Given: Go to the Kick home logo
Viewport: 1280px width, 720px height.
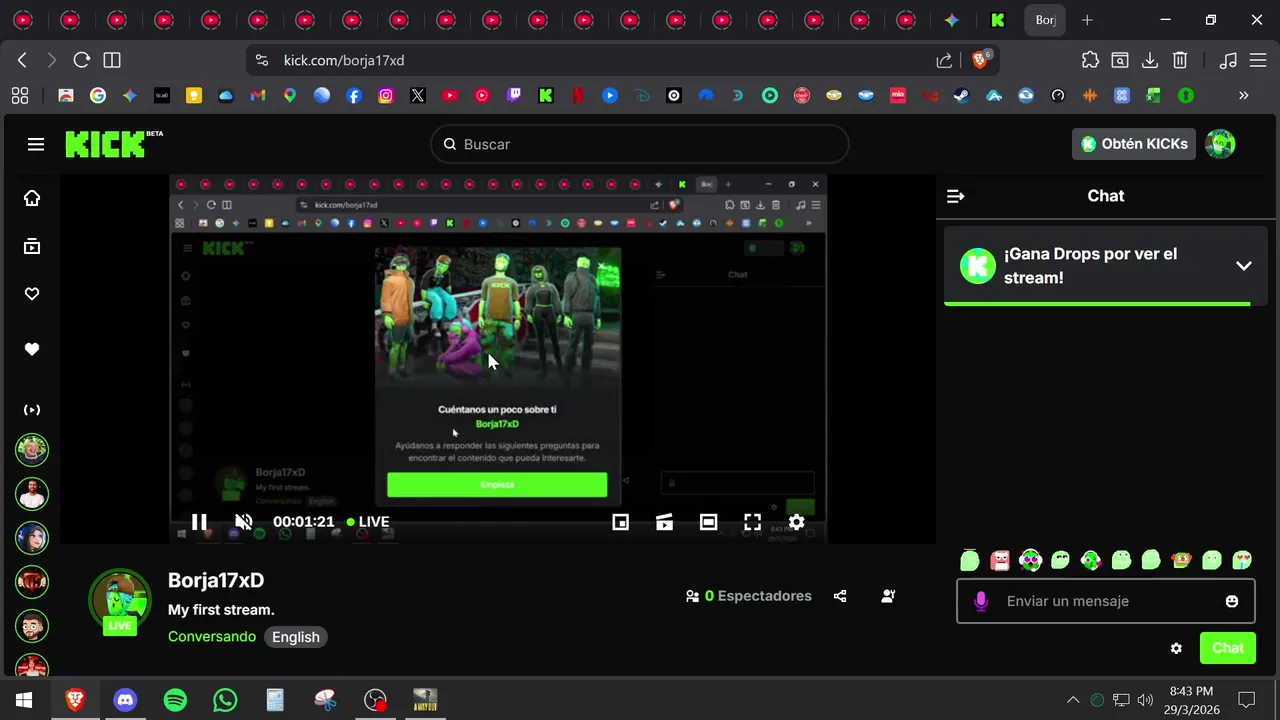Looking at the screenshot, I should click(113, 144).
